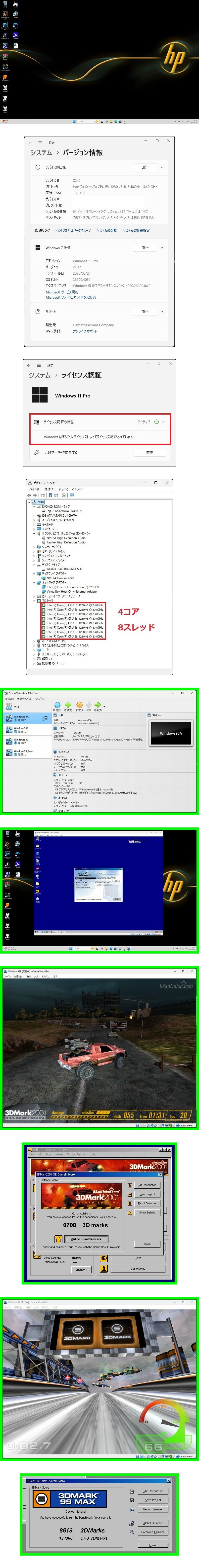Viewport: 199px width, 1568px height.
Task: Click the Windows98A preview thumbnail
Action: pyautogui.click(x=170, y=733)
